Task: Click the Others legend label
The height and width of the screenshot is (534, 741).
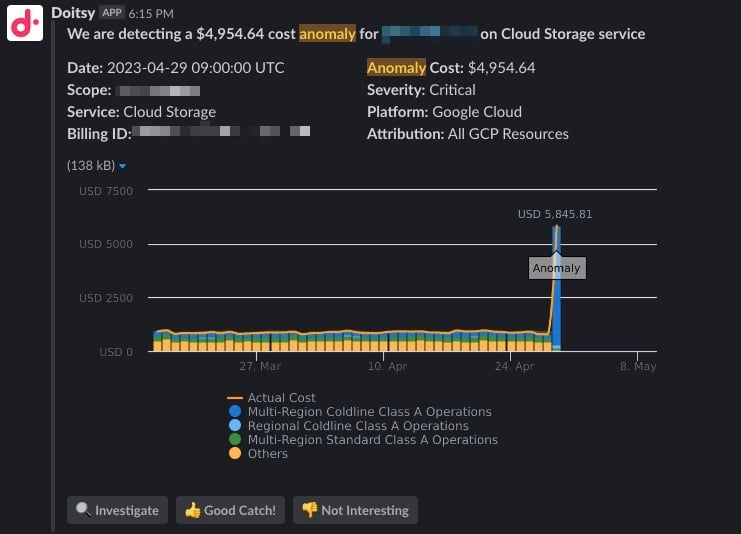Action: [x=267, y=454]
